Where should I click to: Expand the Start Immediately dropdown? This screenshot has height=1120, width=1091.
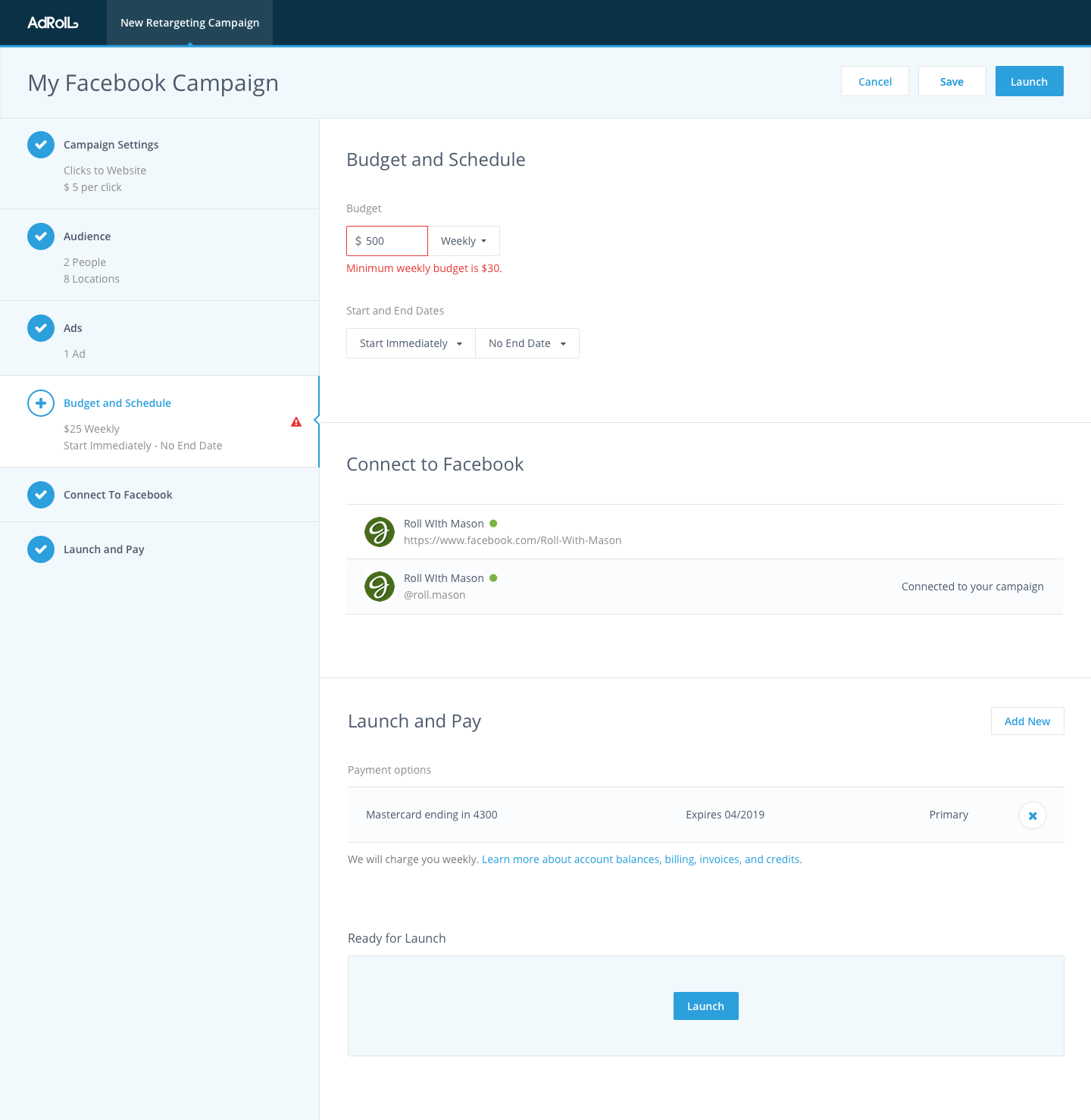click(x=411, y=343)
